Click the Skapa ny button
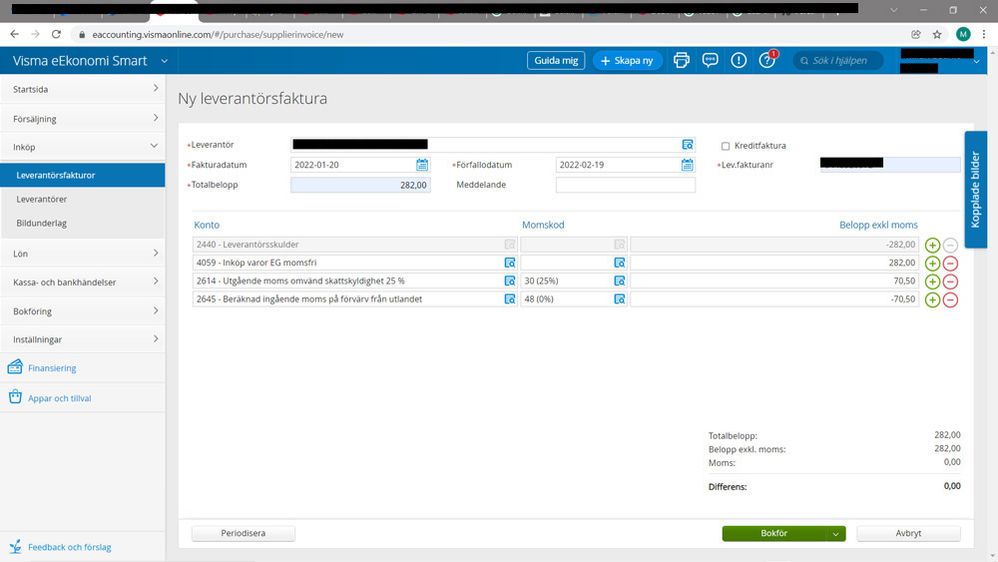 (628, 60)
